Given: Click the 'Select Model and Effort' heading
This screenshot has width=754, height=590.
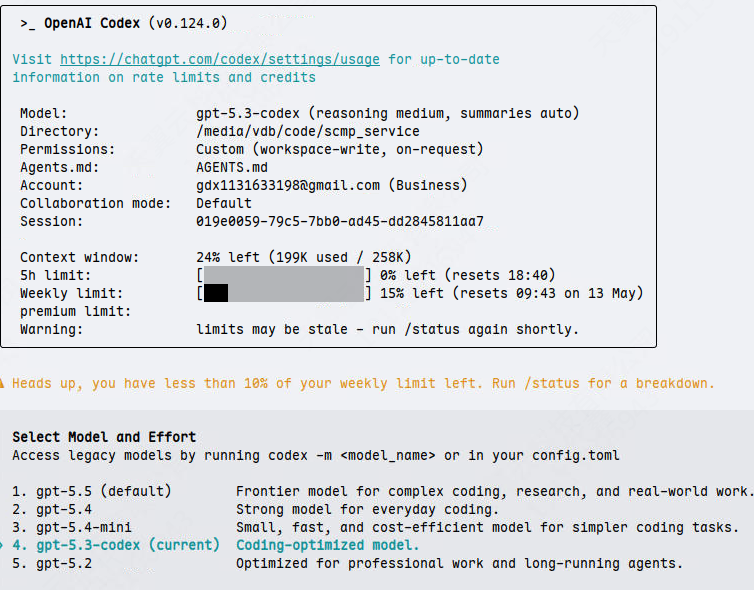Looking at the screenshot, I should point(104,437).
